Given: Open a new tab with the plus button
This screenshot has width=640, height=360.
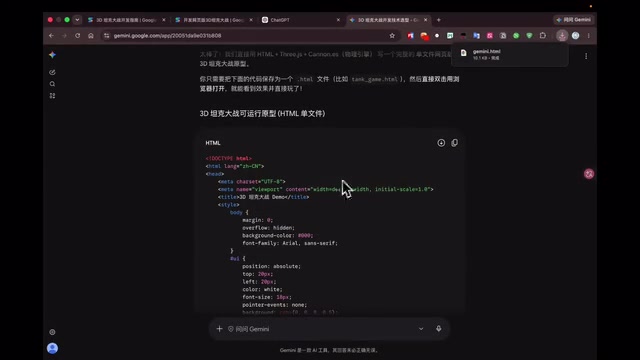Looking at the screenshot, I should tap(439, 20).
